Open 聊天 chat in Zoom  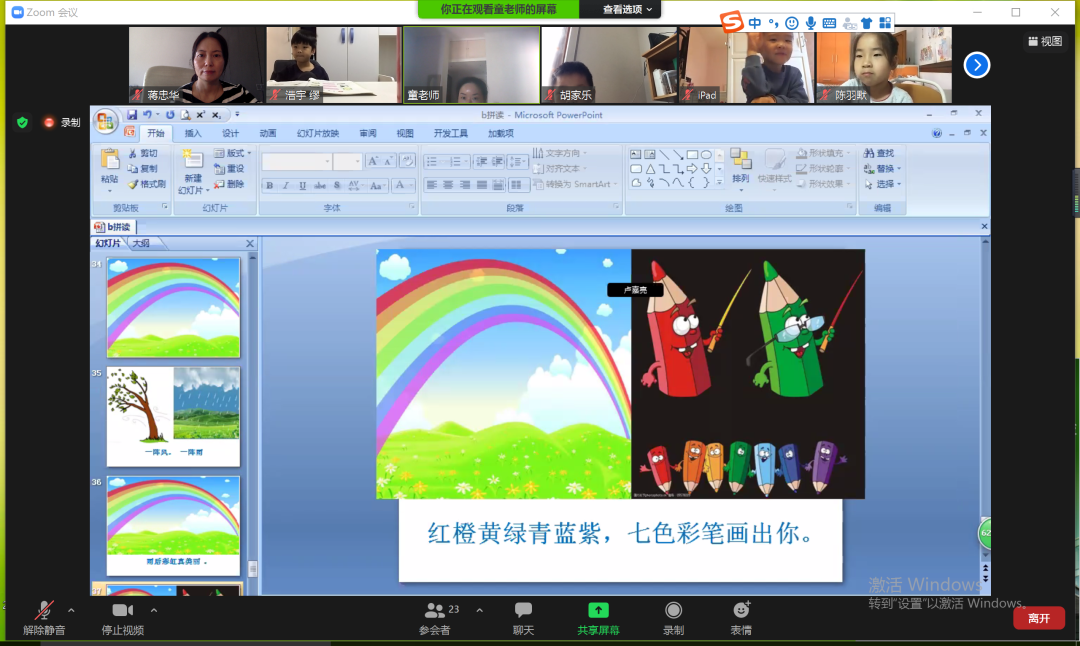523,618
